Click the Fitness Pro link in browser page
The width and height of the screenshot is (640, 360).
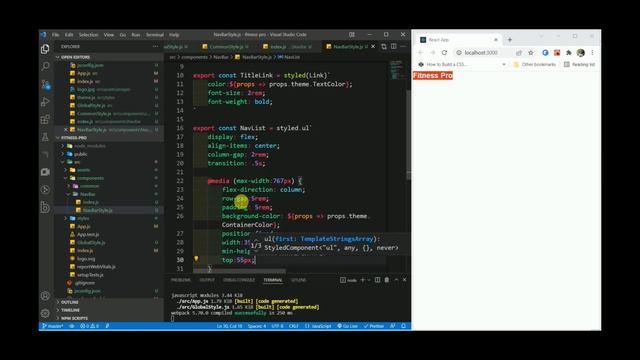(x=433, y=76)
